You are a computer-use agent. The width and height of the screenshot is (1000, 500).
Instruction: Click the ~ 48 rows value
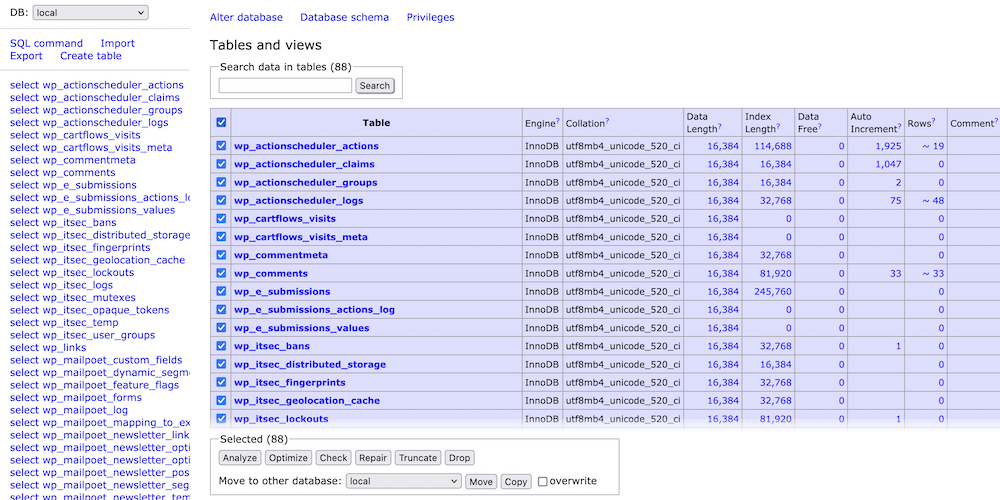(933, 200)
